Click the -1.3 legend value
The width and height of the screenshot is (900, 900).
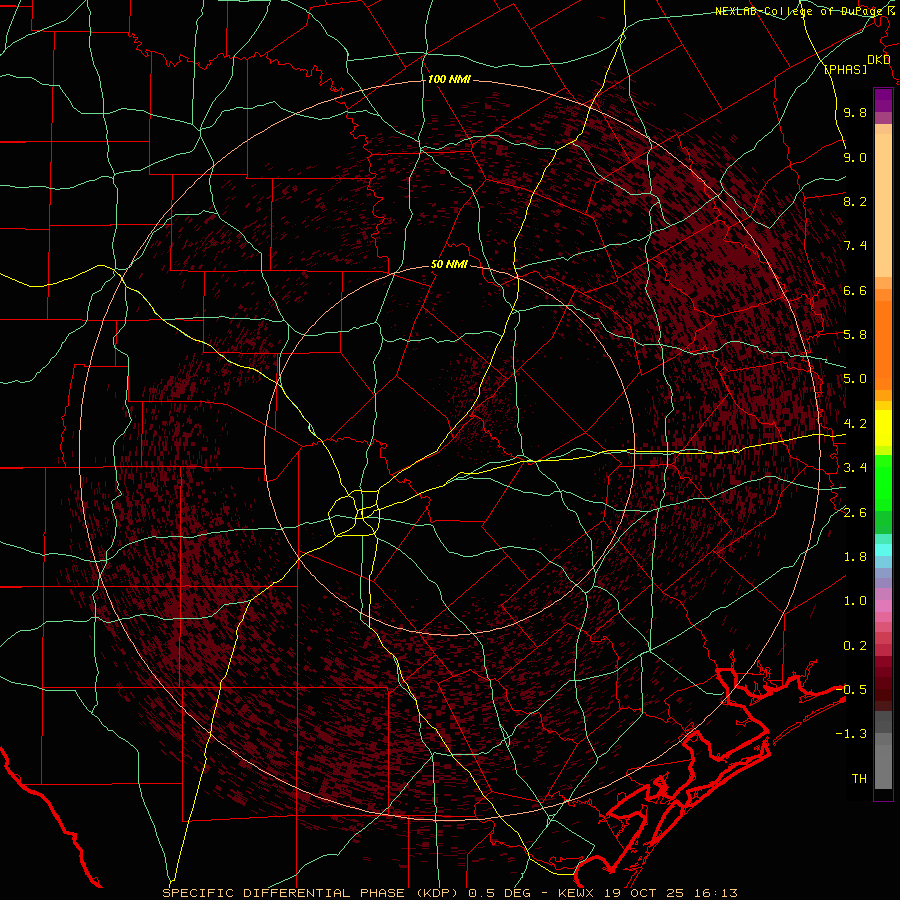click(x=851, y=734)
